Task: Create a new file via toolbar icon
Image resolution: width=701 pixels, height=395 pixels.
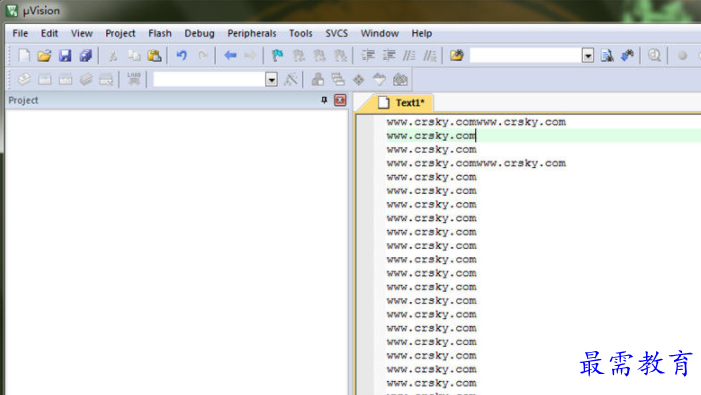Action: (x=24, y=55)
